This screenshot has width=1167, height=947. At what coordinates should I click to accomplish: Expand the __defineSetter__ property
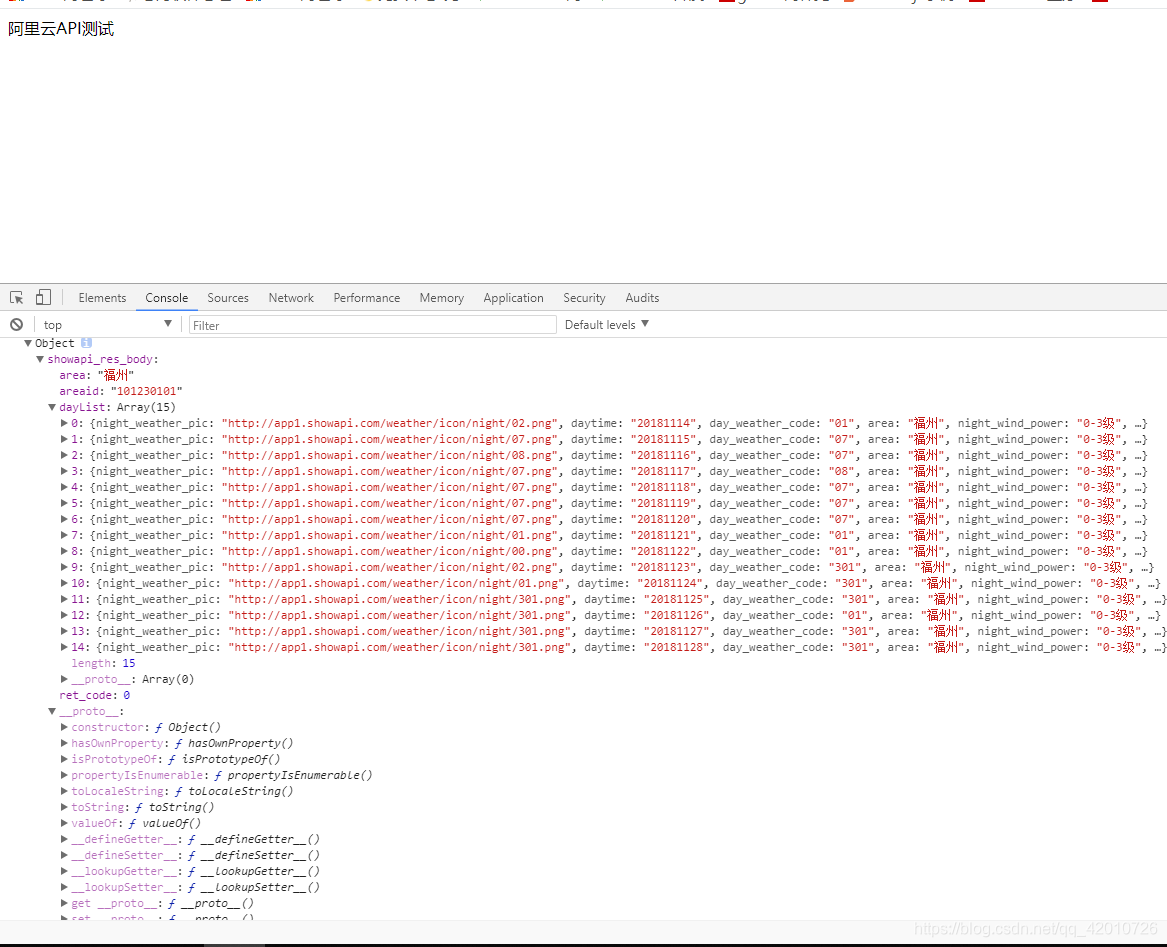tap(64, 855)
